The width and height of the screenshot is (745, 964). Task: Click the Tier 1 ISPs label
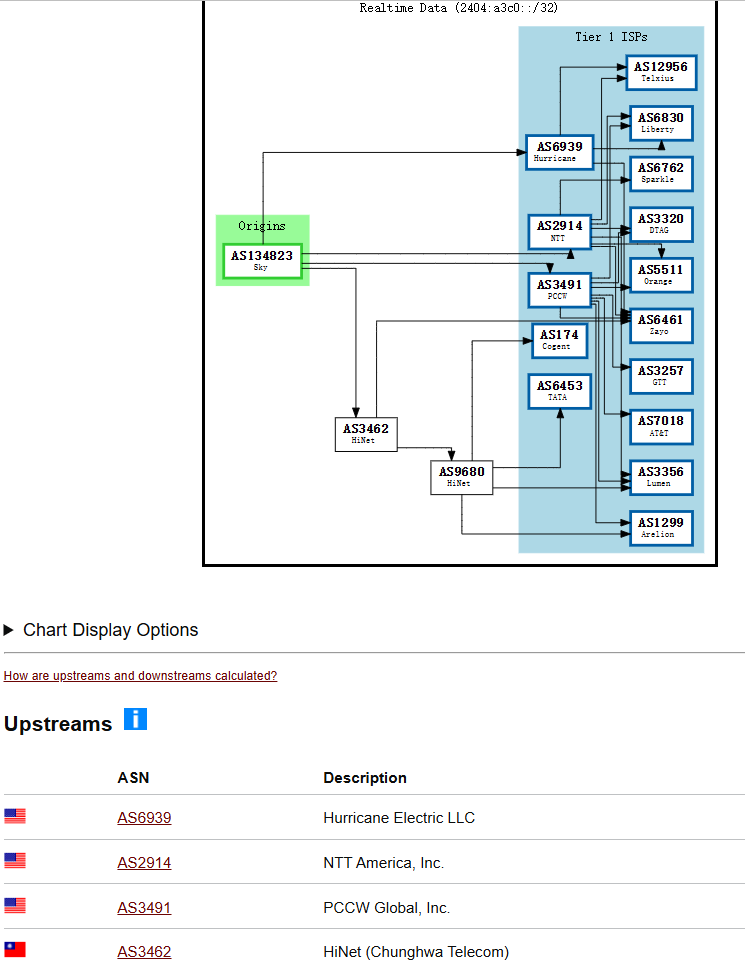tap(611, 37)
